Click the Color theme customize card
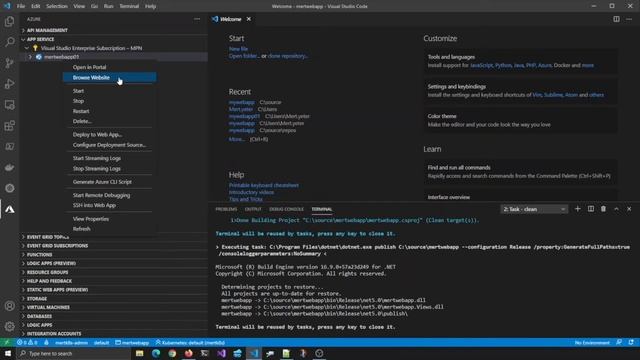Image resolution: width=640 pixels, height=360 pixels. coord(520,120)
